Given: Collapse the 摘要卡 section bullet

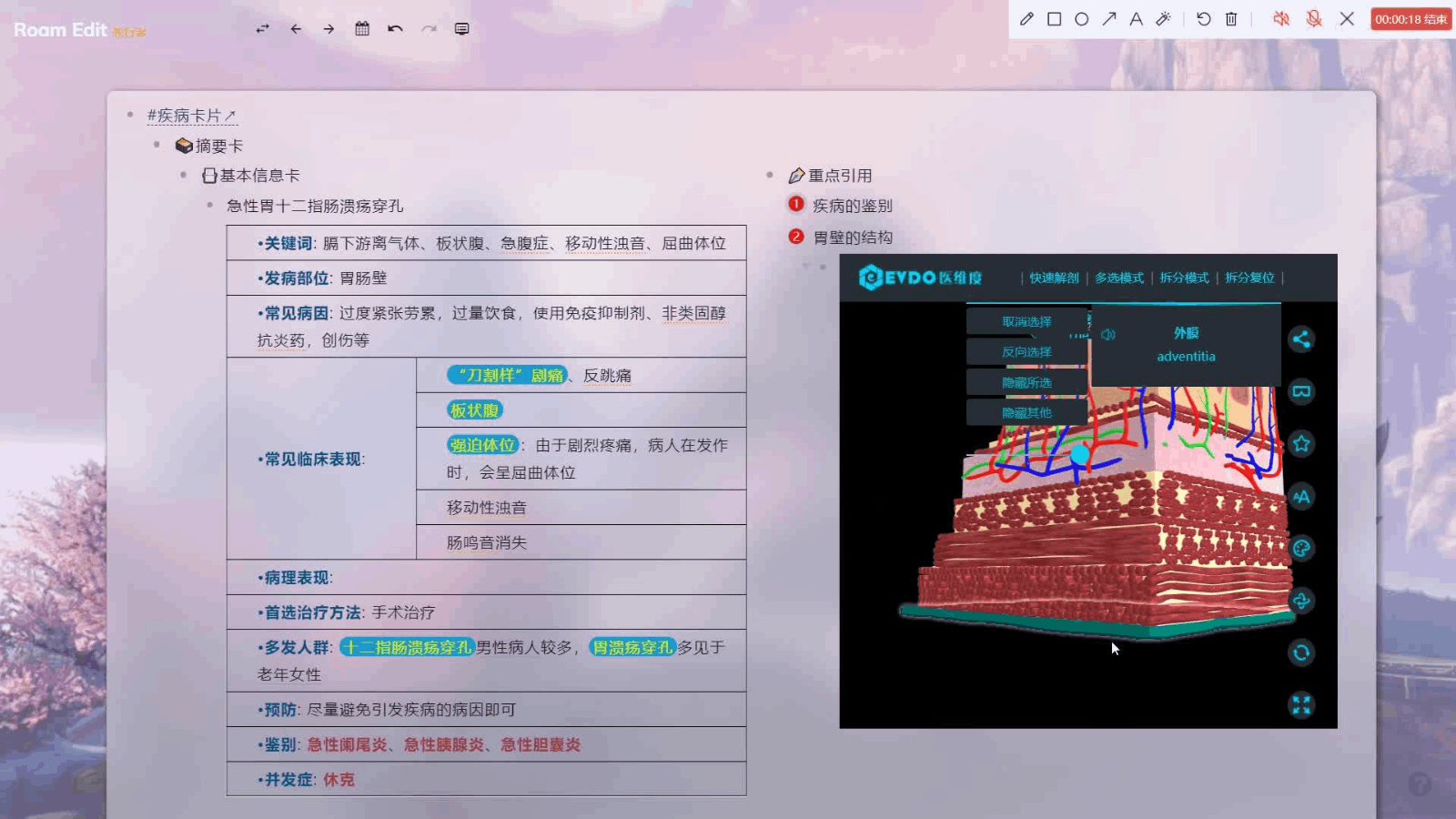Looking at the screenshot, I should click(157, 146).
